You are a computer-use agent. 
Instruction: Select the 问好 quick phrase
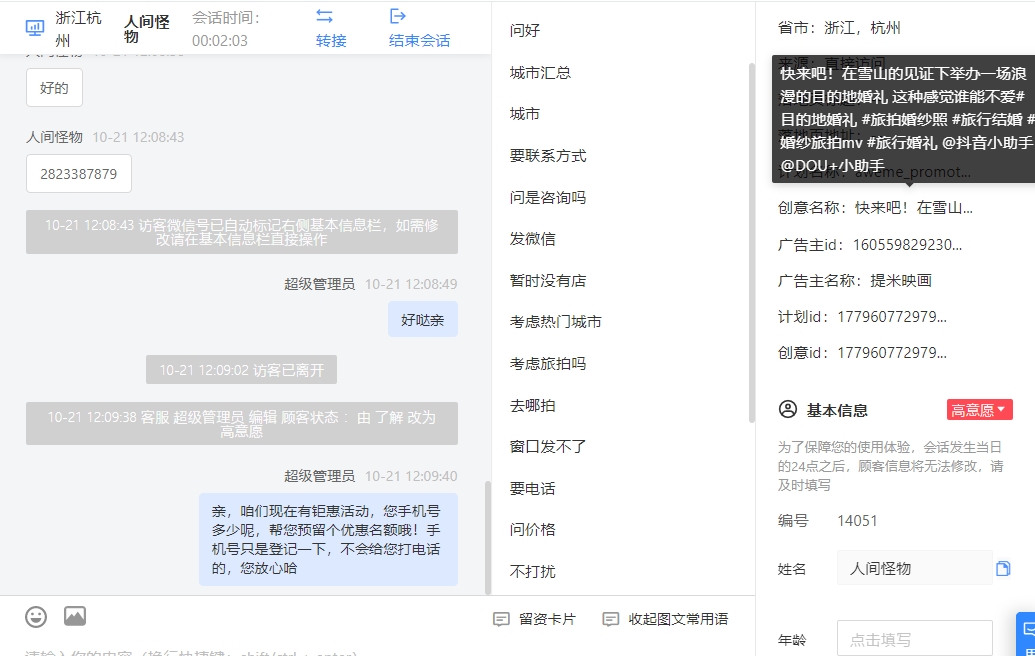click(x=525, y=30)
